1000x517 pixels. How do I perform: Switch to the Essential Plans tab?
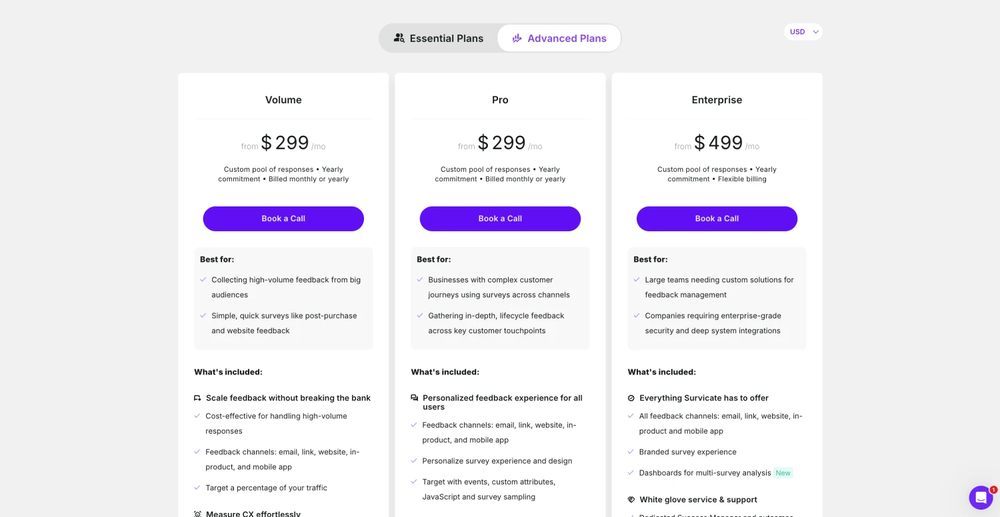(439, 38)
